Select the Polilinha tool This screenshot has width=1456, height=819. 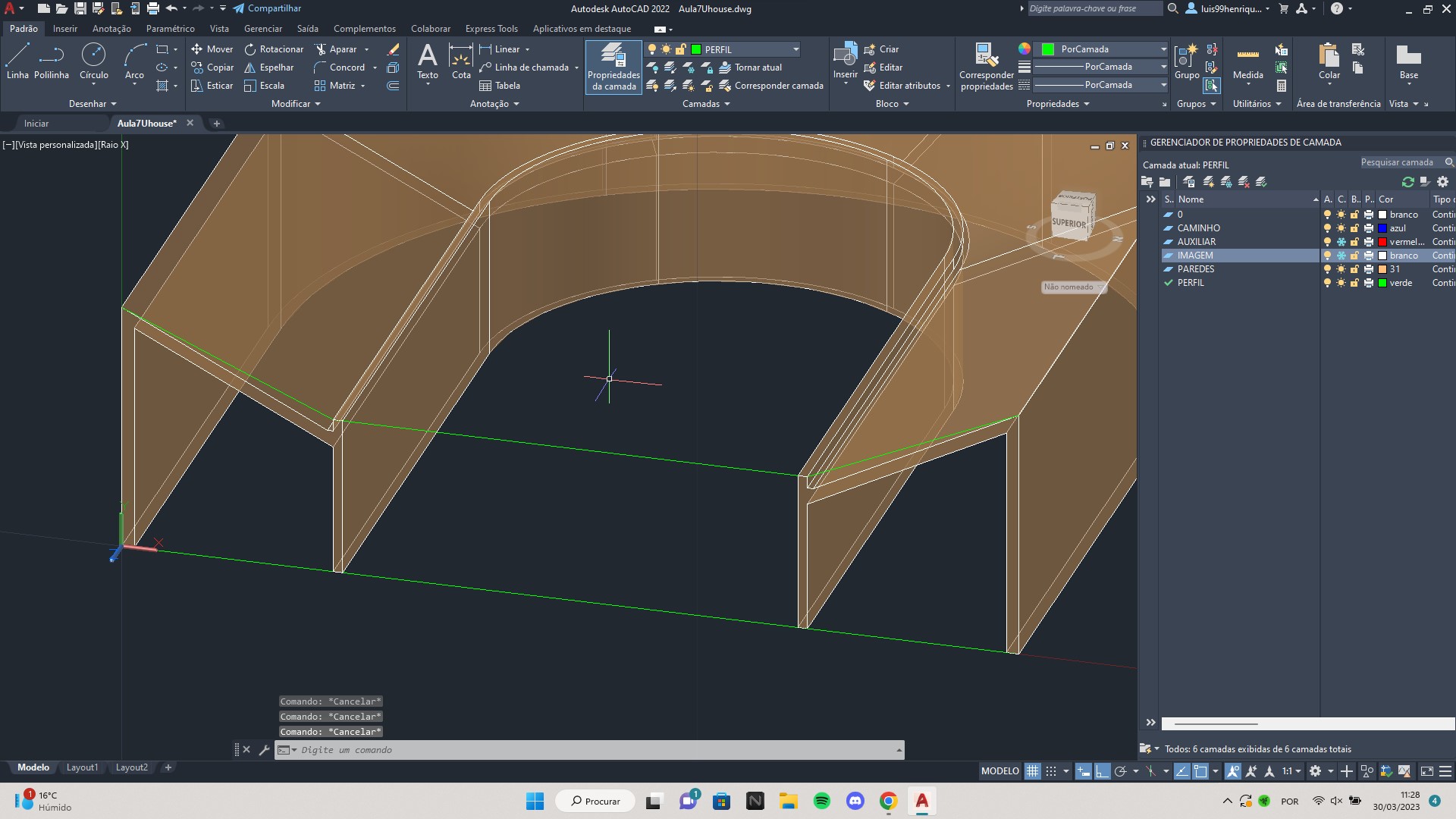pos(52,61)
